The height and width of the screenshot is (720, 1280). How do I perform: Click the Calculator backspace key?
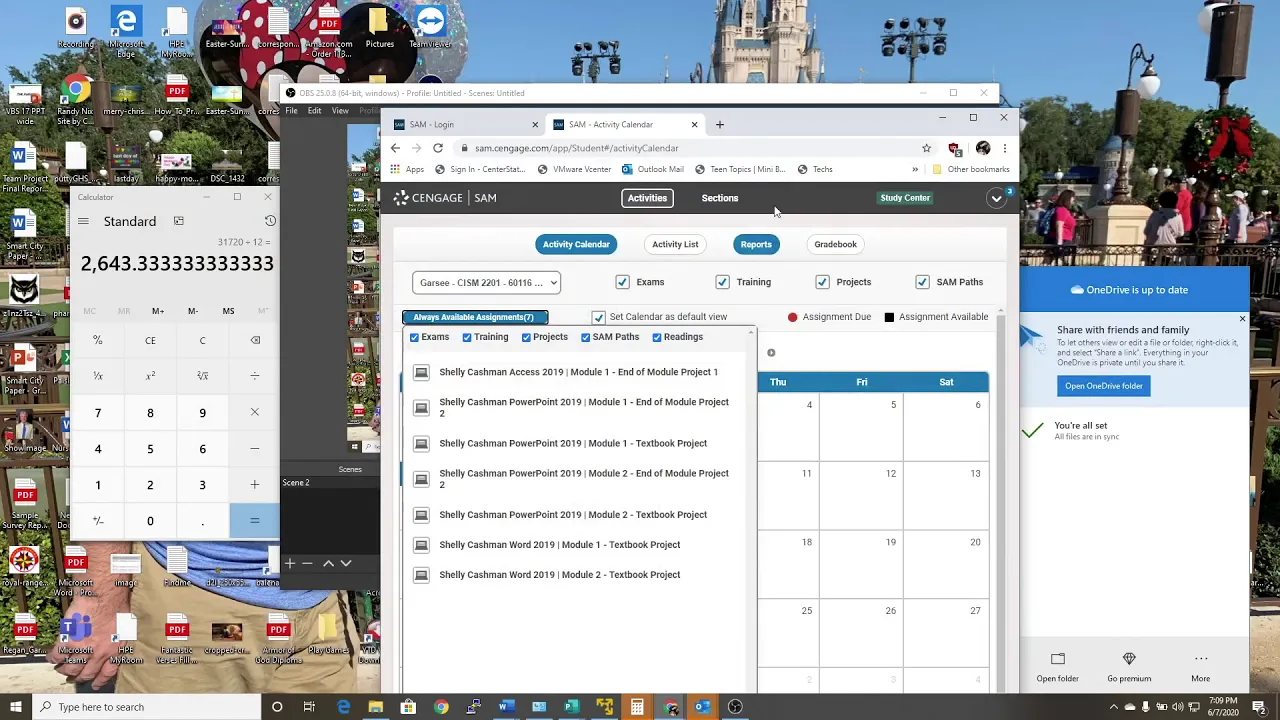coord(255,340)
